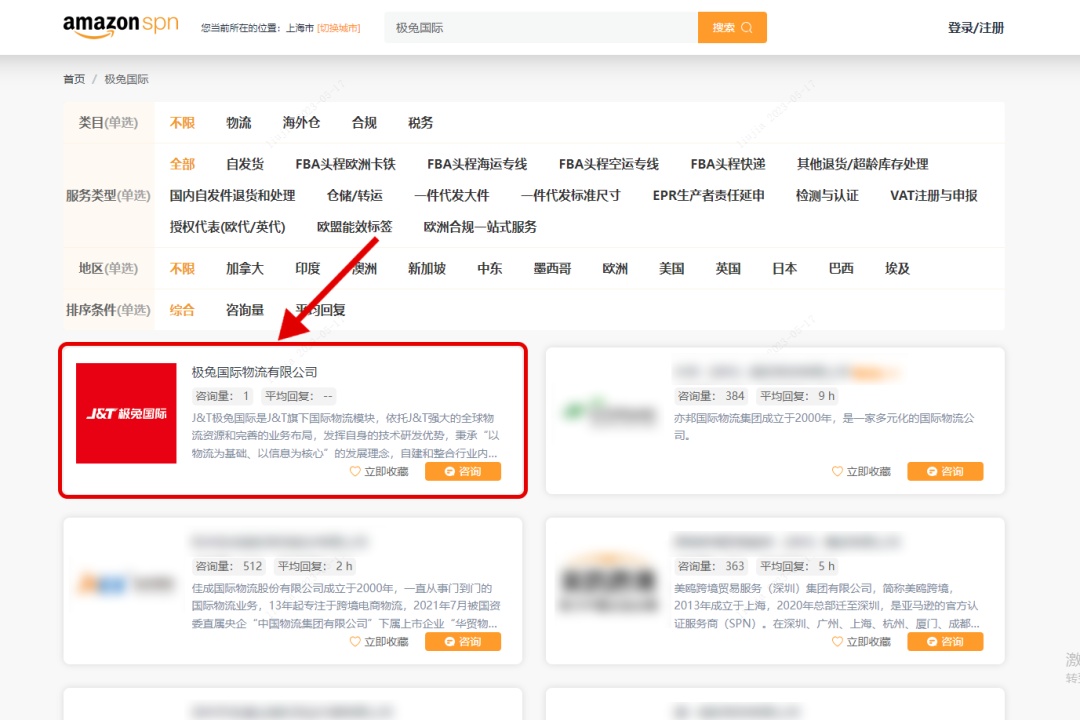Click heart icon on 极兔国际 card
This screenshot has height=720, width=1080.
(355, 471)
